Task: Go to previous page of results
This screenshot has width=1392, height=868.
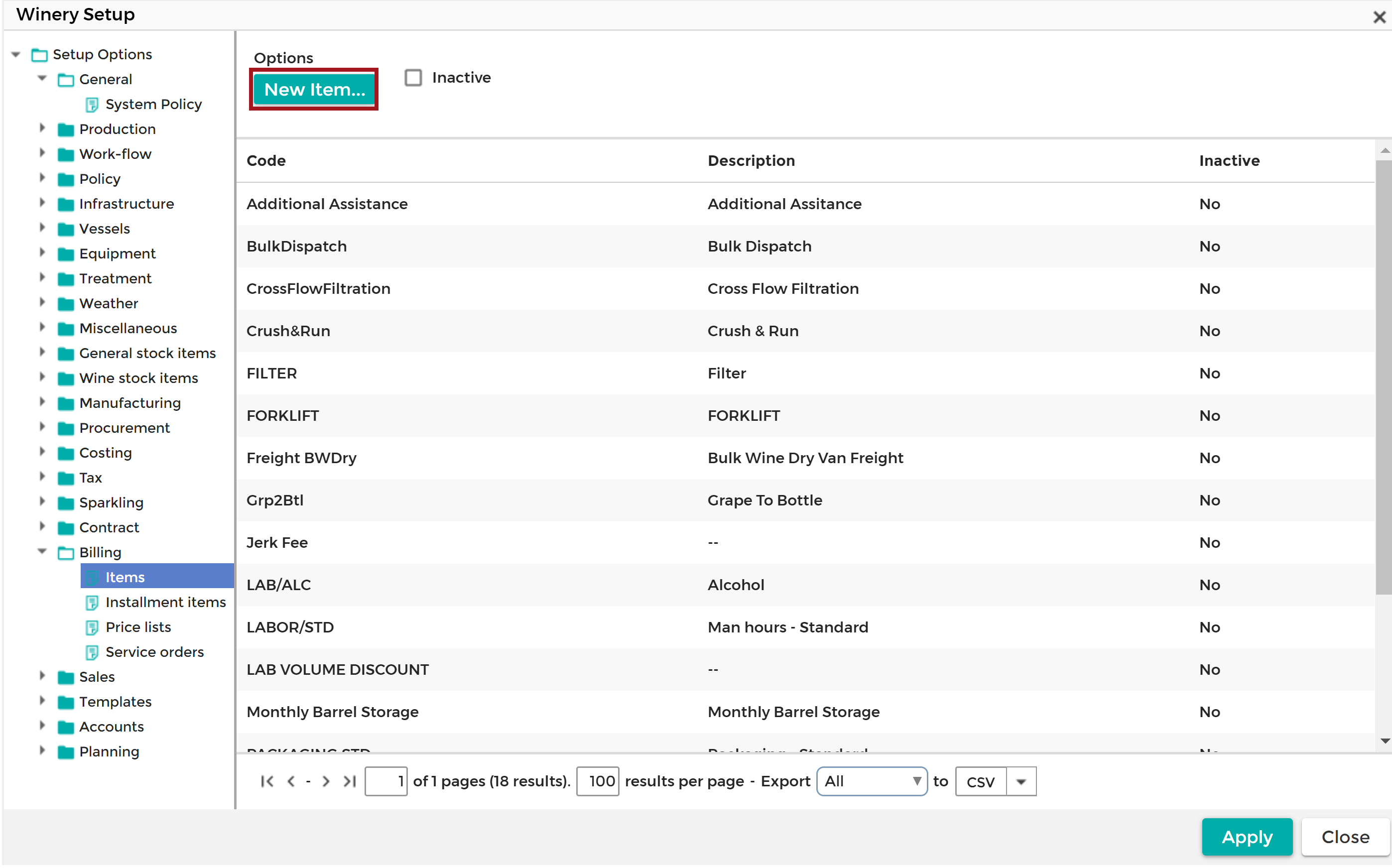Action: (291, 781)
